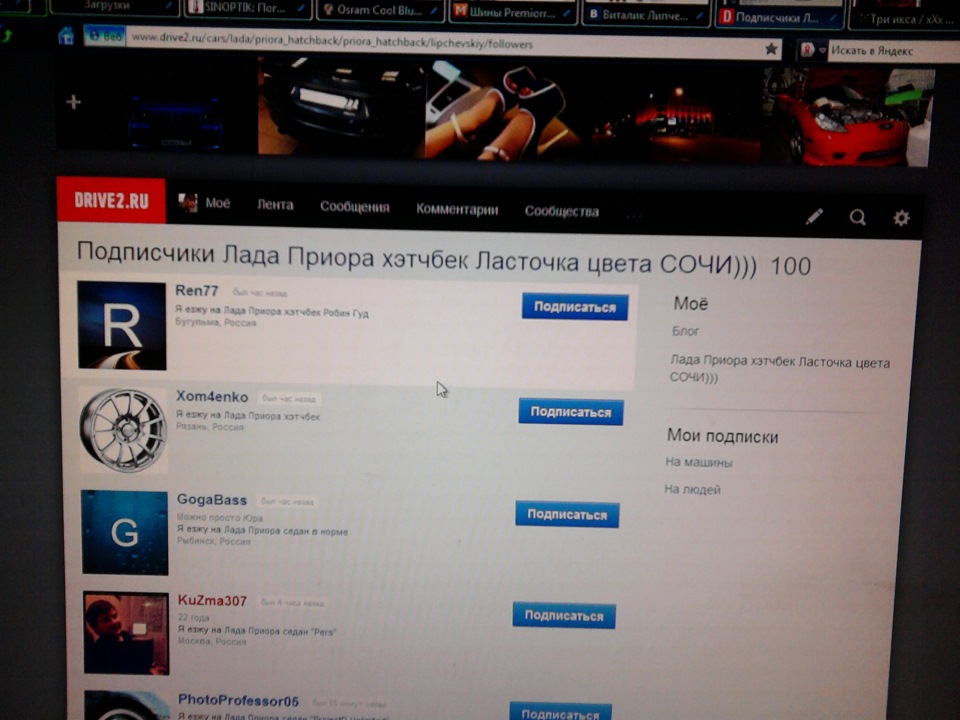Open KuZma307 avatar photo
The width and height of the screenshot is (960, 720).
(126, 633)
